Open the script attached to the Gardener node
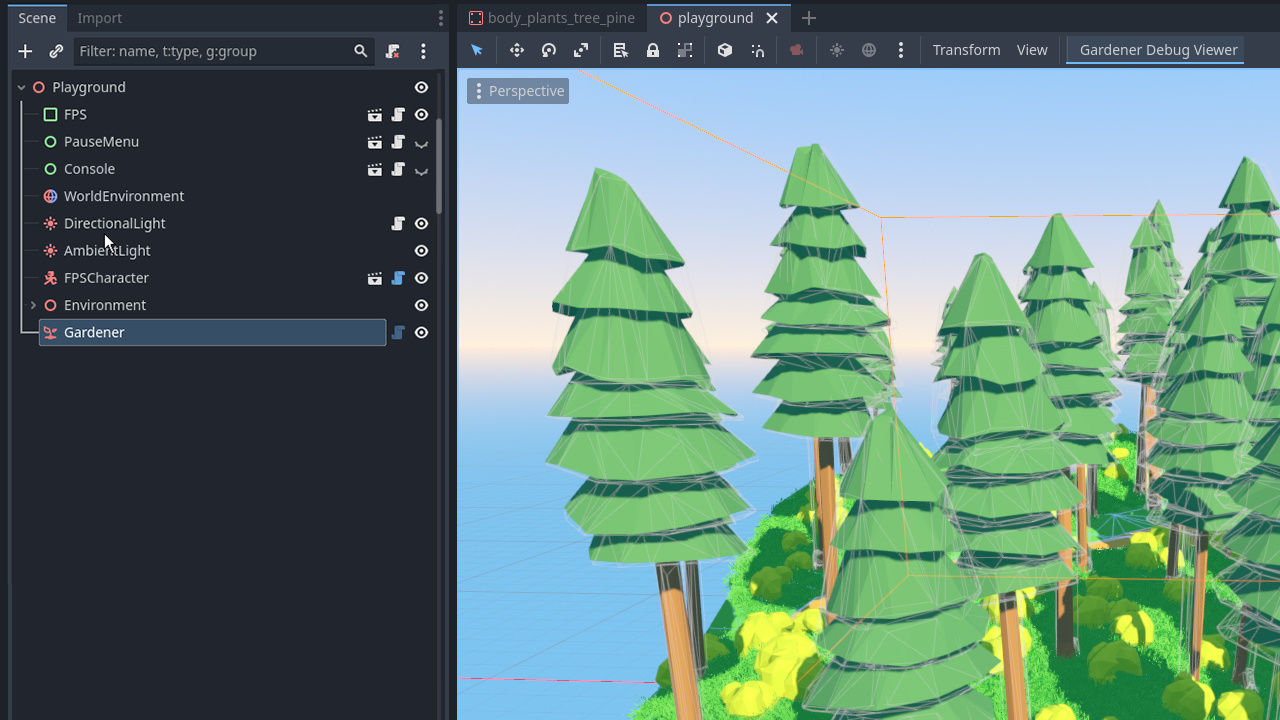1280x720 pixels. point(397,332)
